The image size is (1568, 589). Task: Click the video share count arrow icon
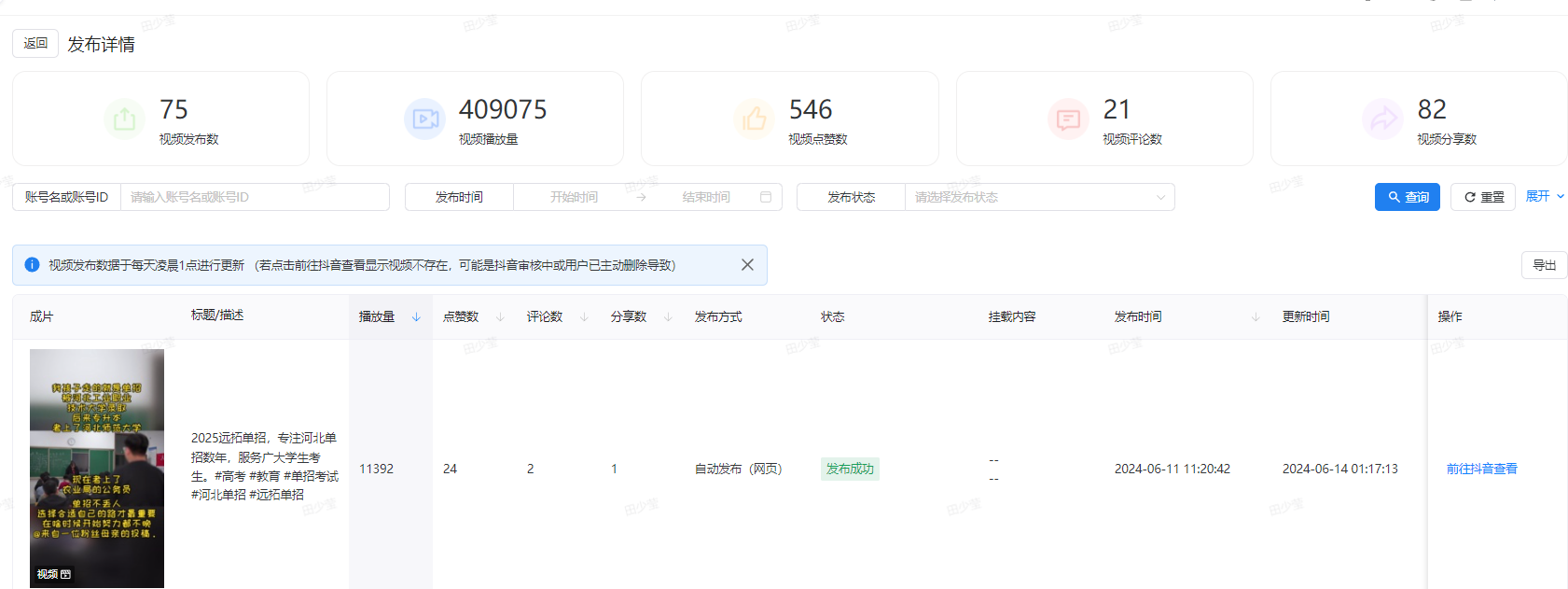pyautogui.click(x=1382, y=119)
